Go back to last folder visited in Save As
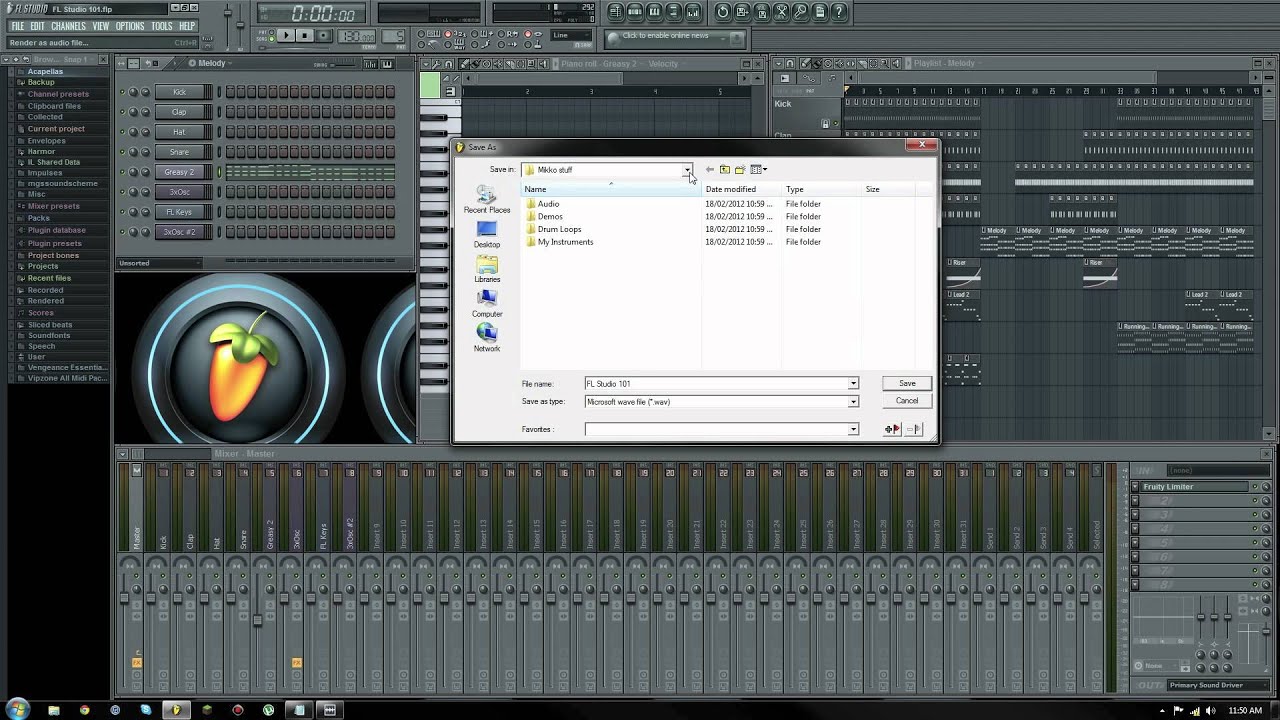This screenshot has width=1280, height=720. pos(710,170)
